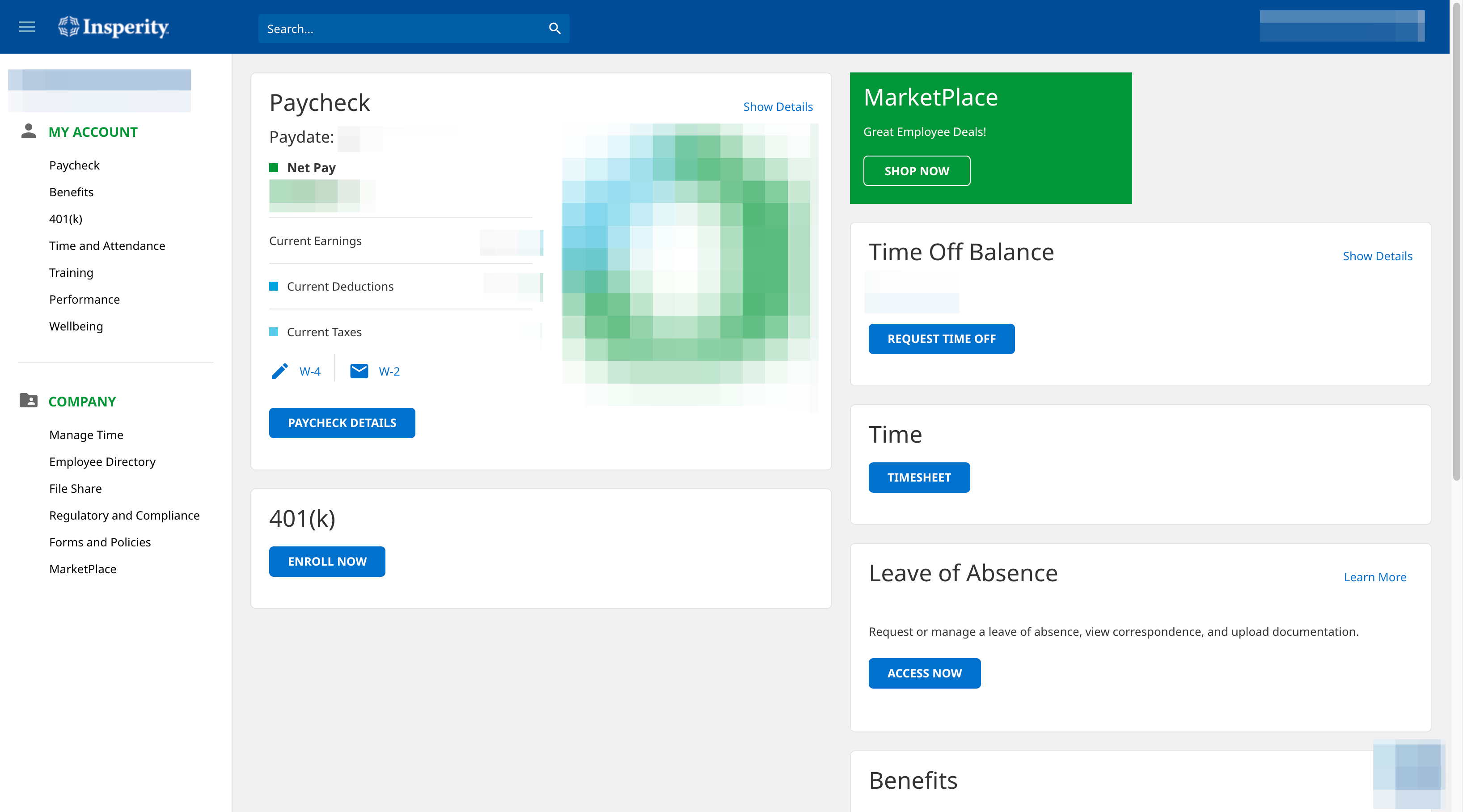Click the Current Deductions blue legend square
This screenshot has width=1463, height=812.
(274, 286)
